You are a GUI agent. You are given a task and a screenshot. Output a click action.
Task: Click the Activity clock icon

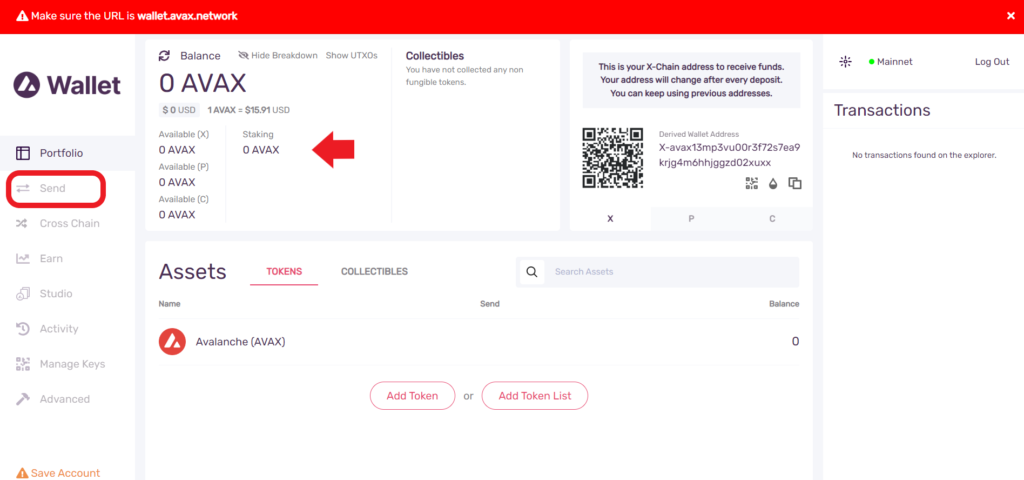[23, 329]
